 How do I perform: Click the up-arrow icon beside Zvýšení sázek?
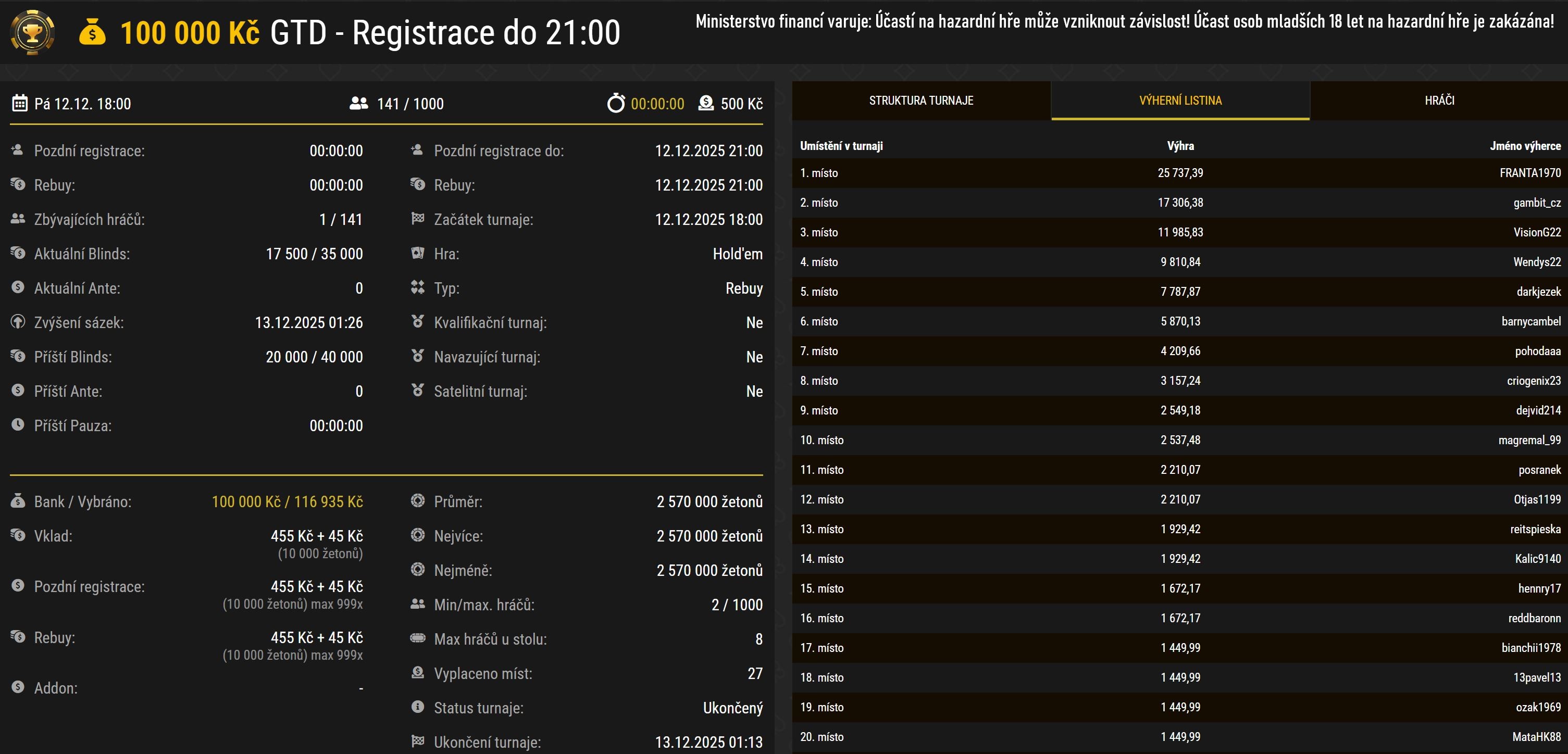click(x=18, y=321)
